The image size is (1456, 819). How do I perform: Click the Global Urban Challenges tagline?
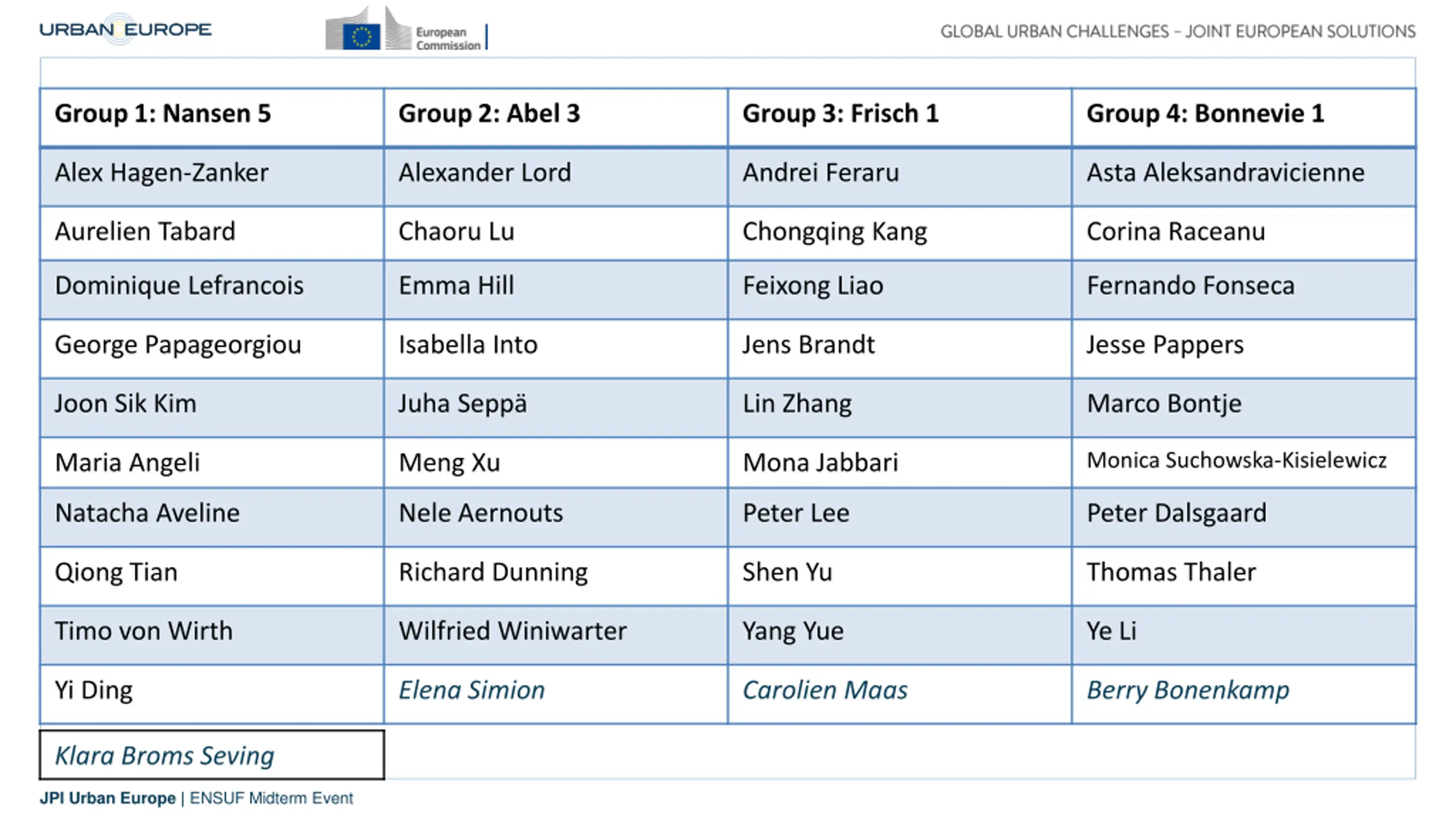[x=1178, y=31]
